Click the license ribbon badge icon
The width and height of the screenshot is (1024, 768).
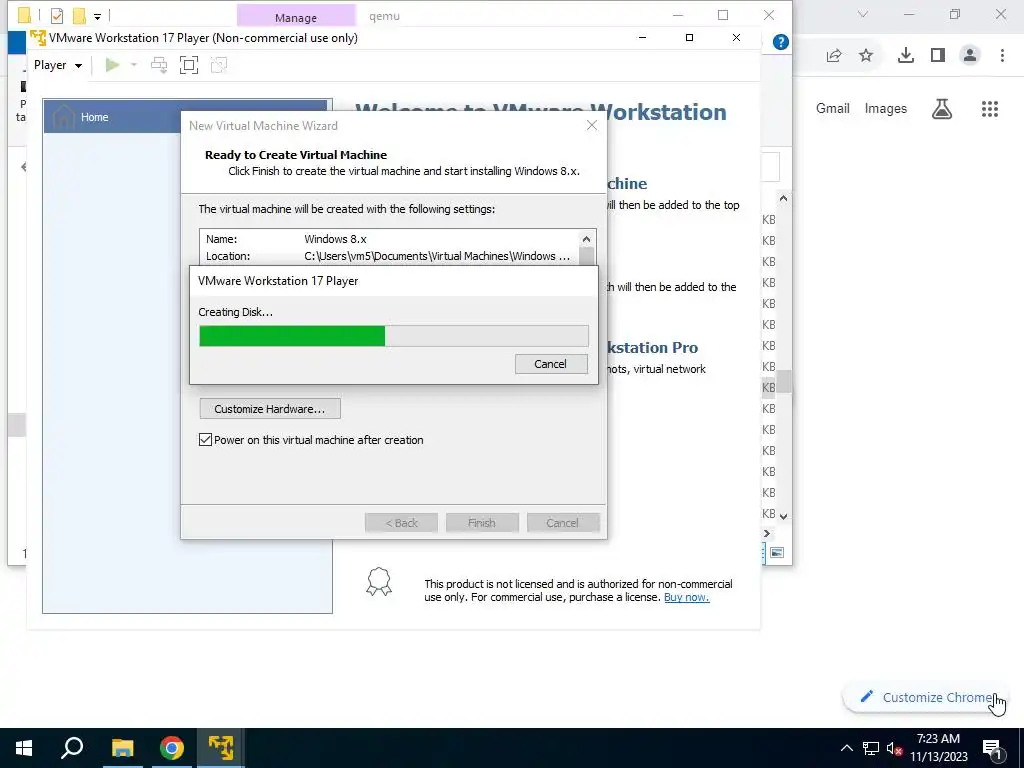coord(379,581)
